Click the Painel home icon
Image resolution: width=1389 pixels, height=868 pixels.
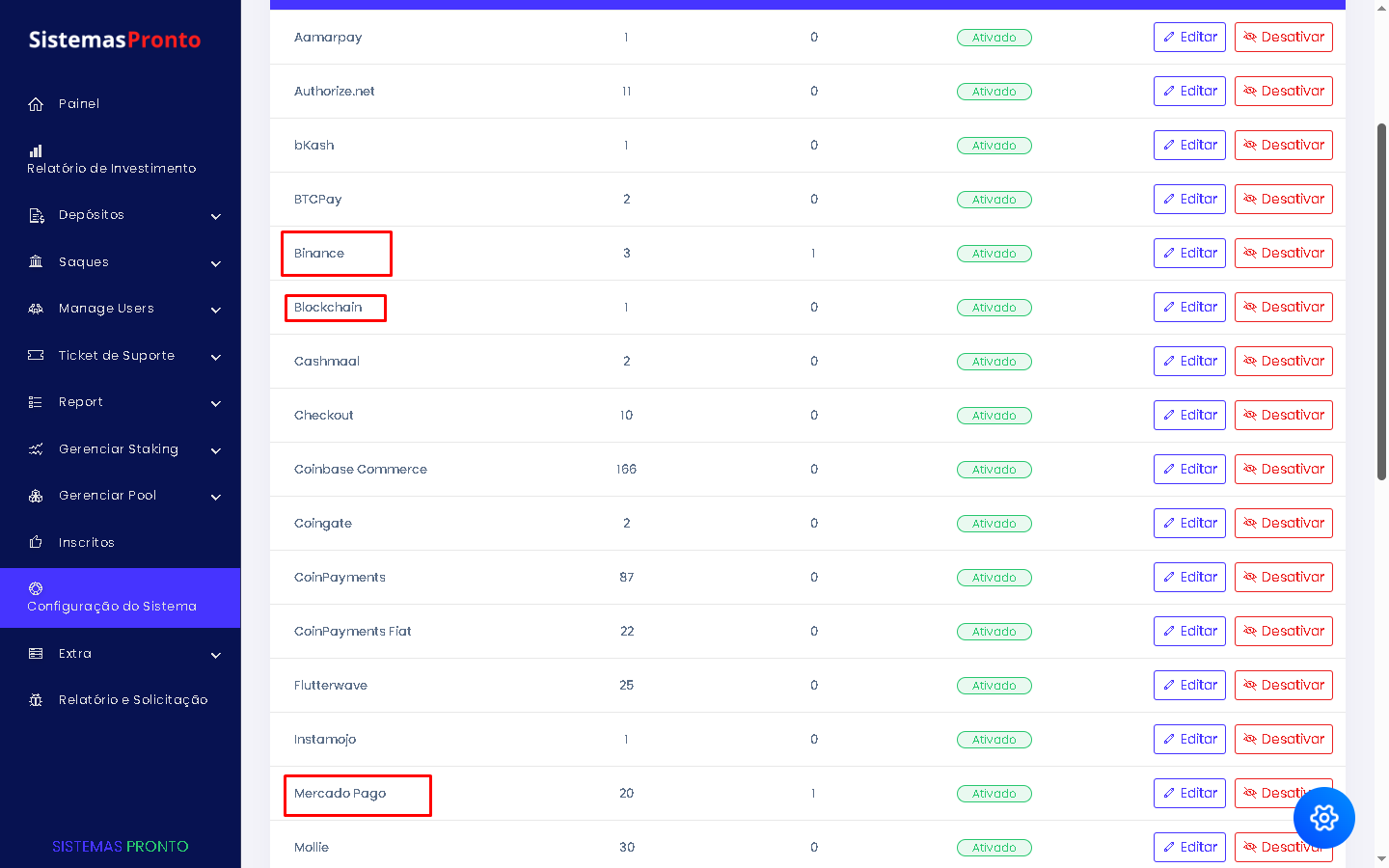point(36,104)
